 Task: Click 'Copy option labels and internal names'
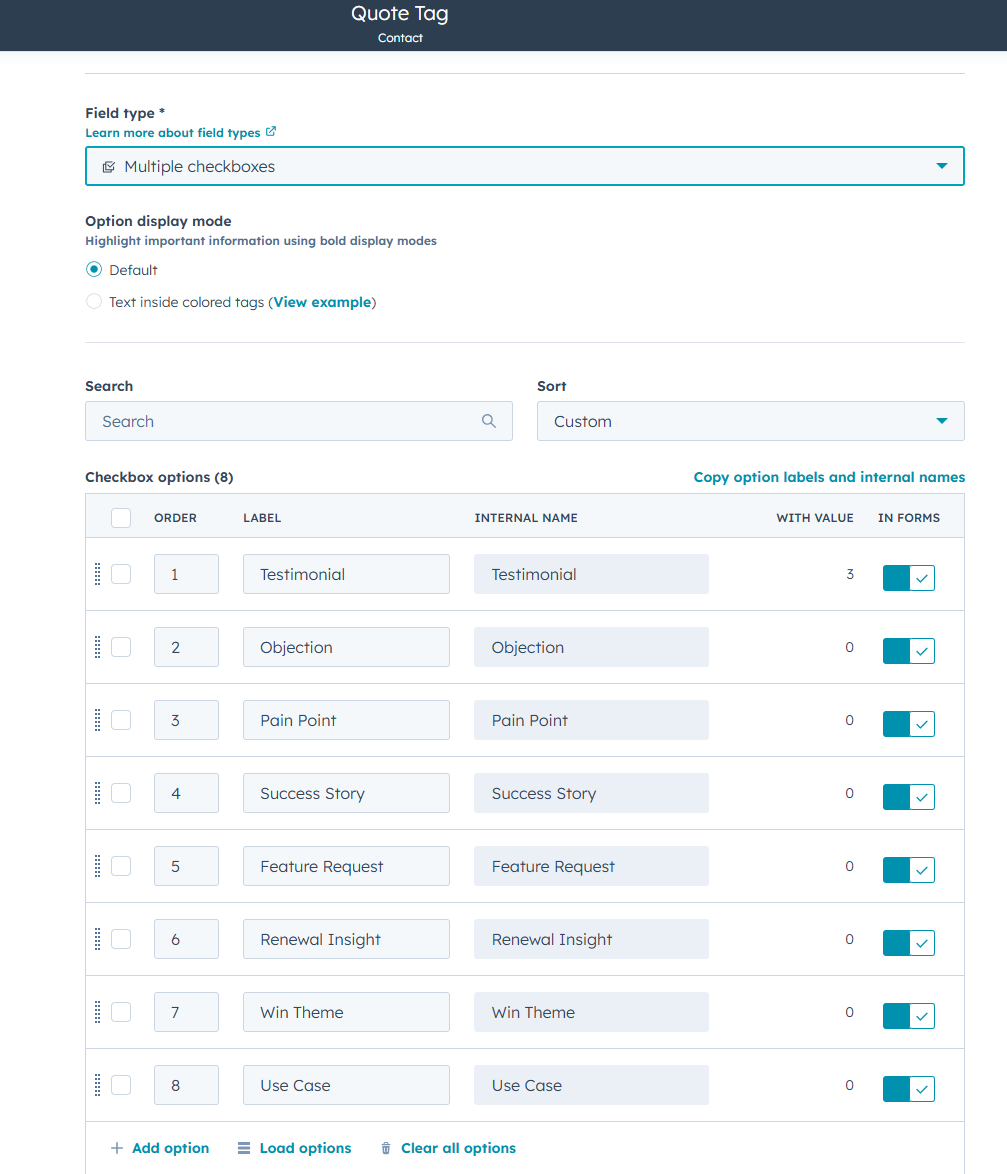tap(829, 477)
